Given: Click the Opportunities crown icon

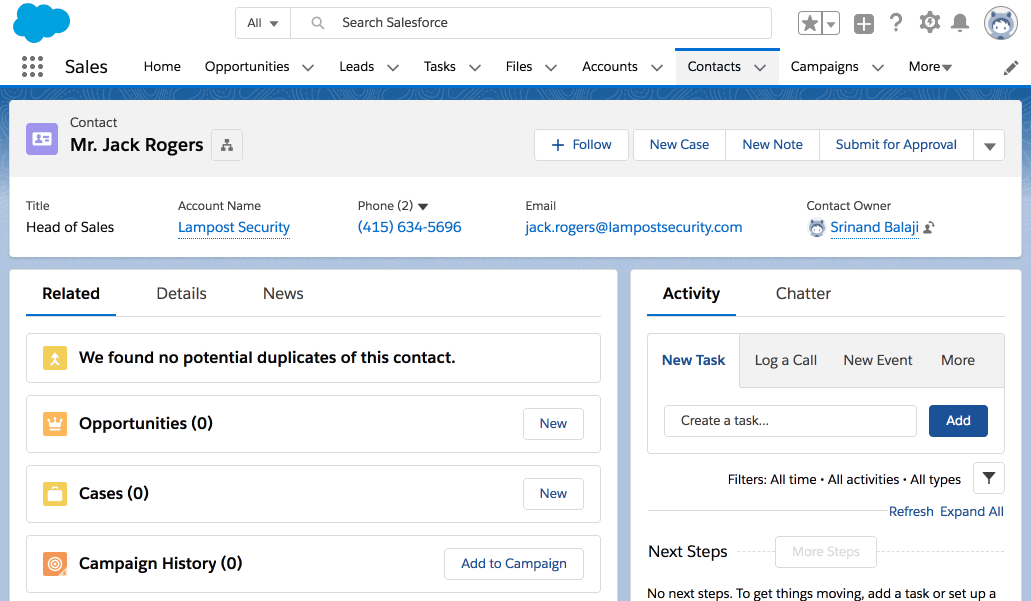Looking at the screenshot, I should pos(55,424).
